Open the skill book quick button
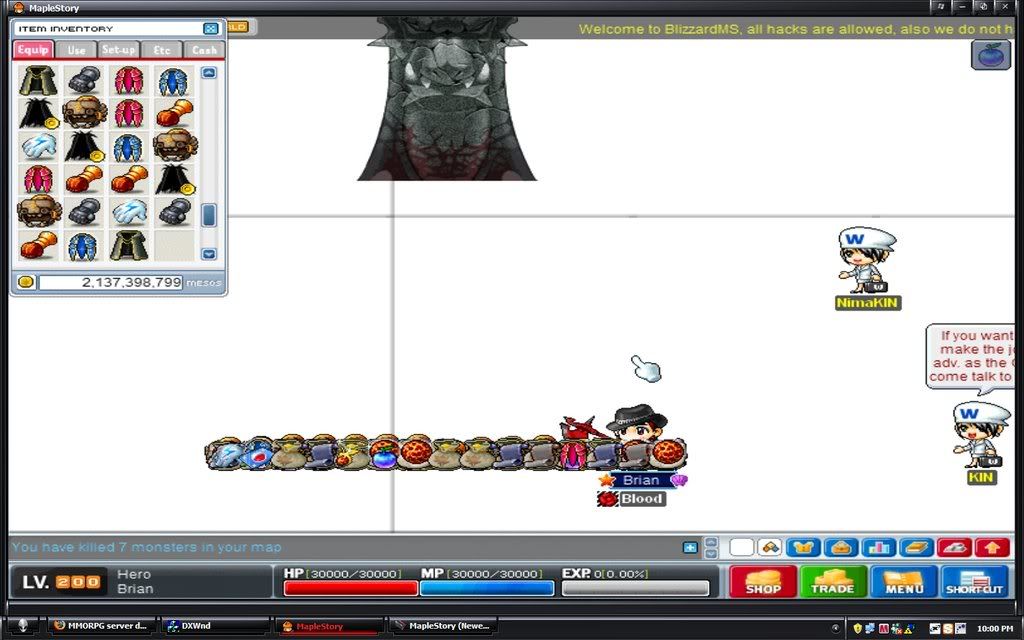1024x640 pixels. (x=917, y=547)
